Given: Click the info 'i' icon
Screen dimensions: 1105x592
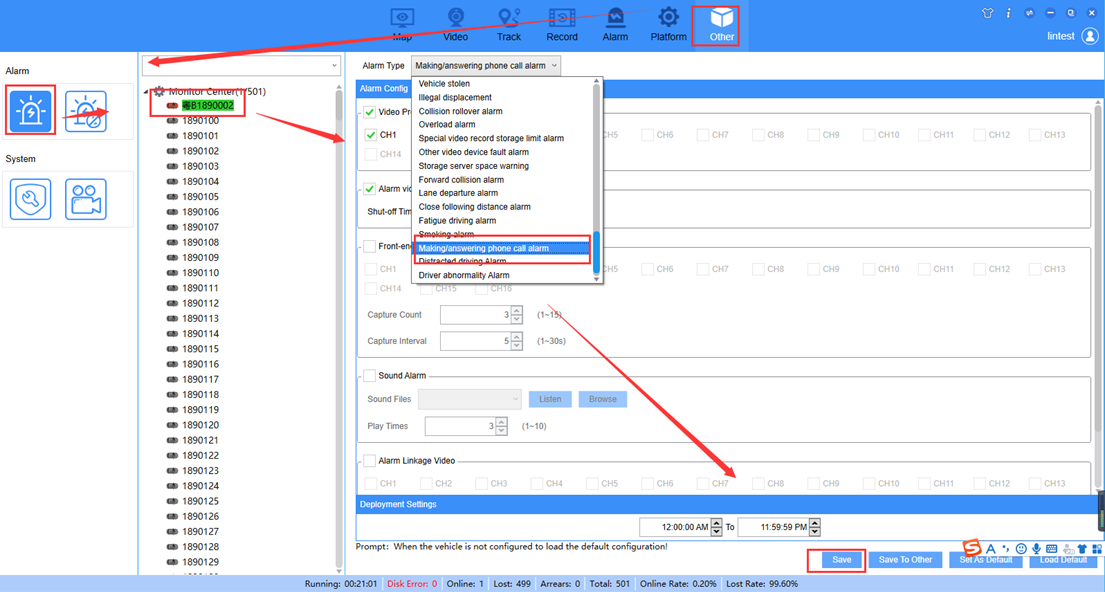Looking at the screenshot, I should coord(1008,13).
